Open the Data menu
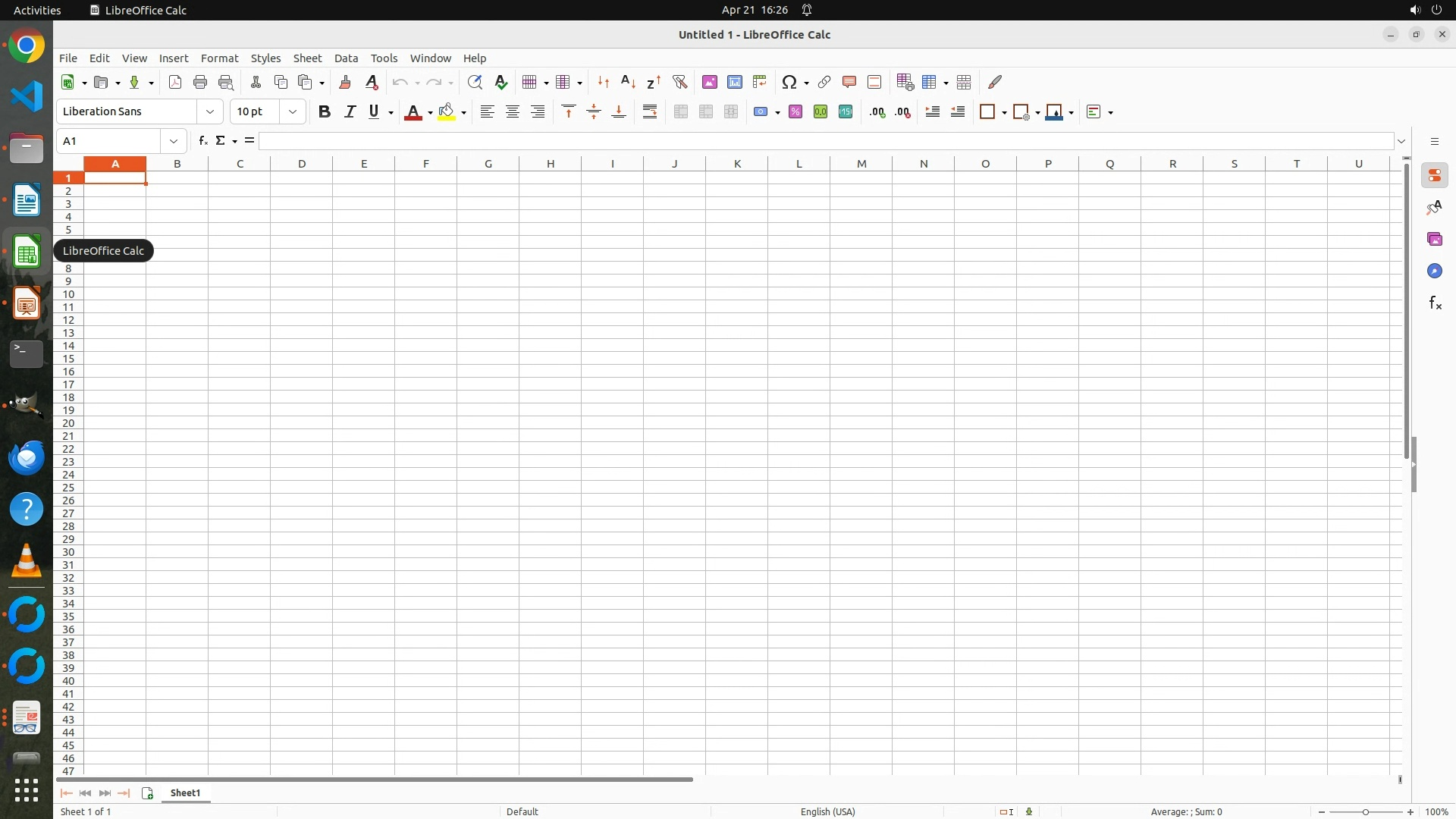This screenshot has height=819, width=1456. 346,58
